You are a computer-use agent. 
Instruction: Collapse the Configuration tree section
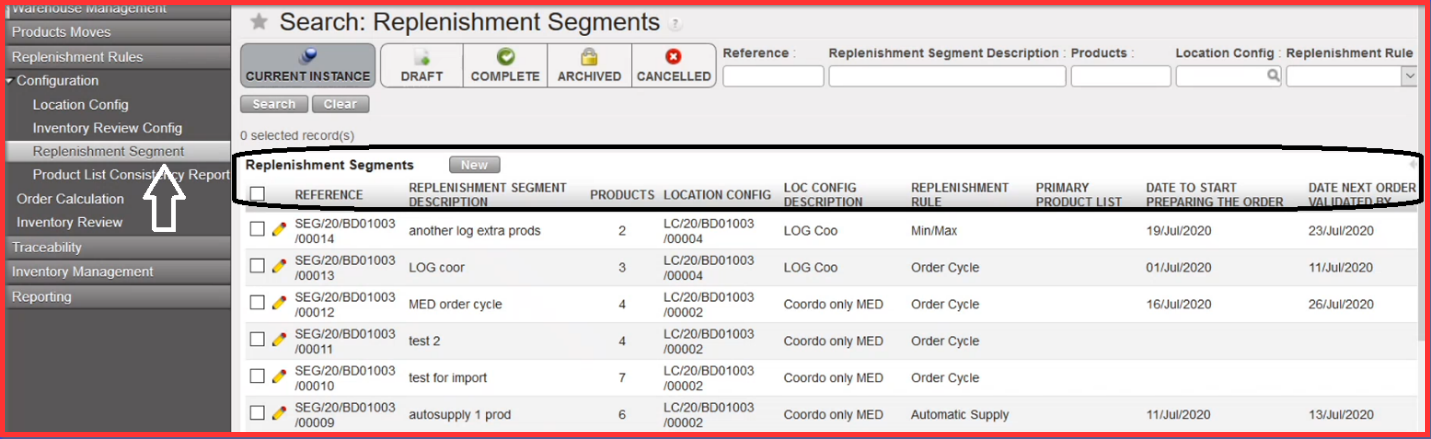point(10,81)
